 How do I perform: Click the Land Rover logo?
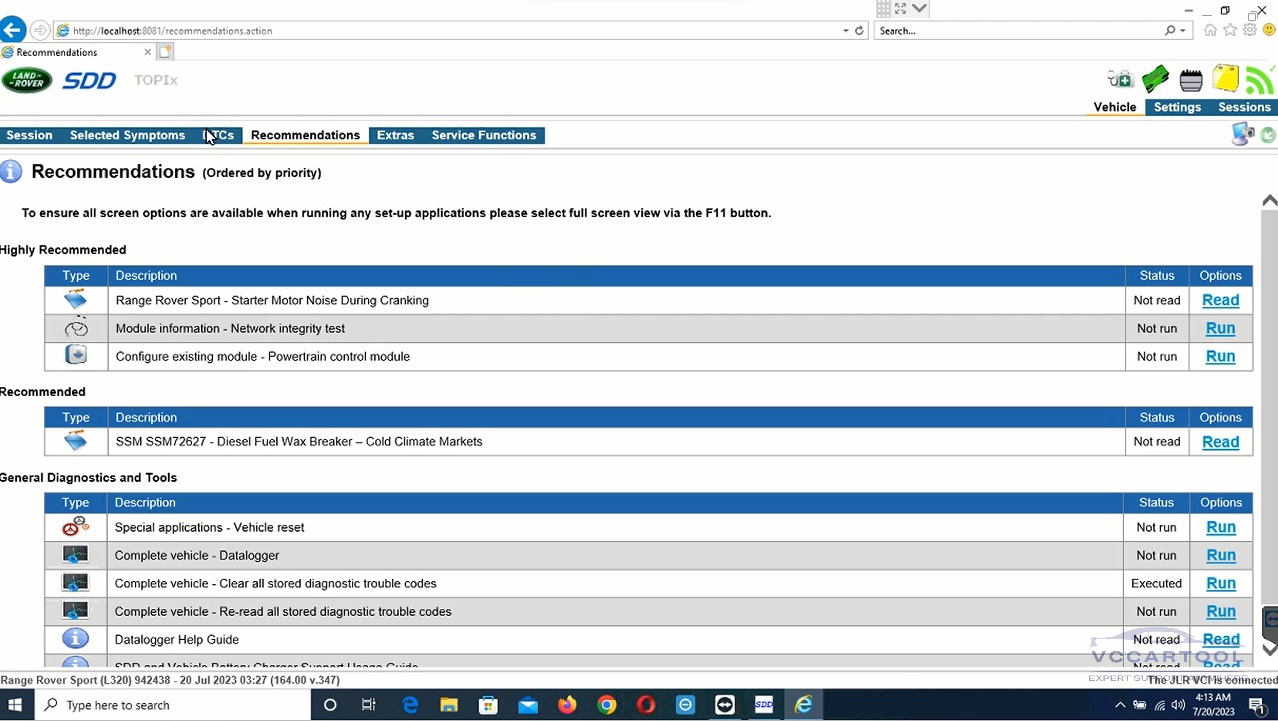pos(27,80)
